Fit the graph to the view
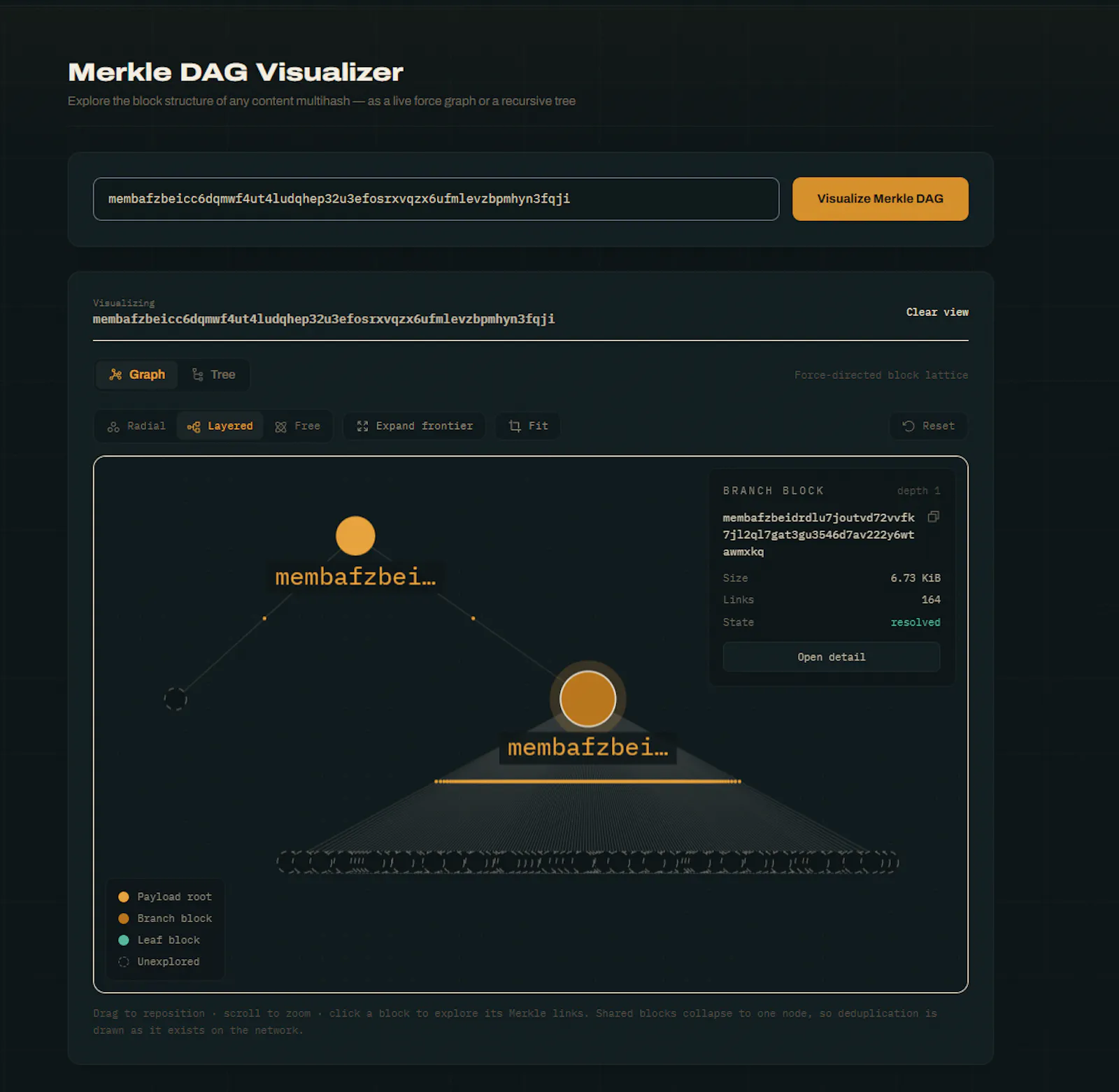This screenshot has height=1092, width=1119. (x=528, y=426)
